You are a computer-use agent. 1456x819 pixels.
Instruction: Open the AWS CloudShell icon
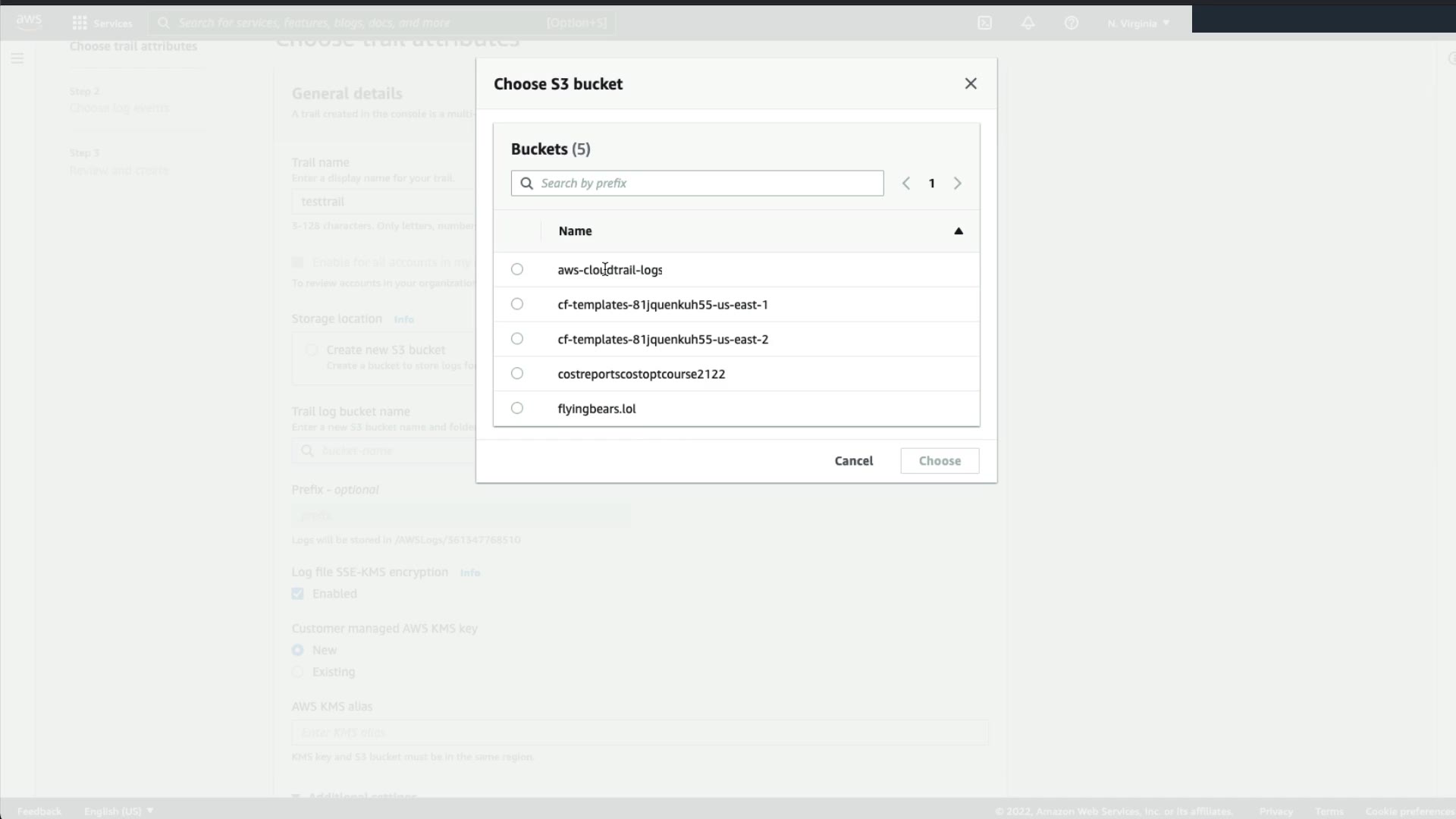984,23
